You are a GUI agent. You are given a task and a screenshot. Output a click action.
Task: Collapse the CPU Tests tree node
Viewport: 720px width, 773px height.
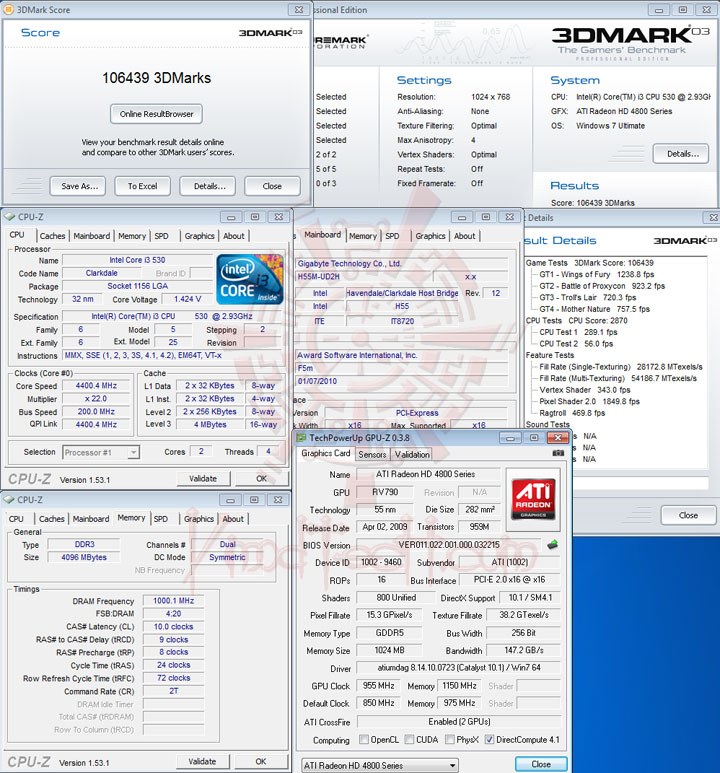pos(543,320)
